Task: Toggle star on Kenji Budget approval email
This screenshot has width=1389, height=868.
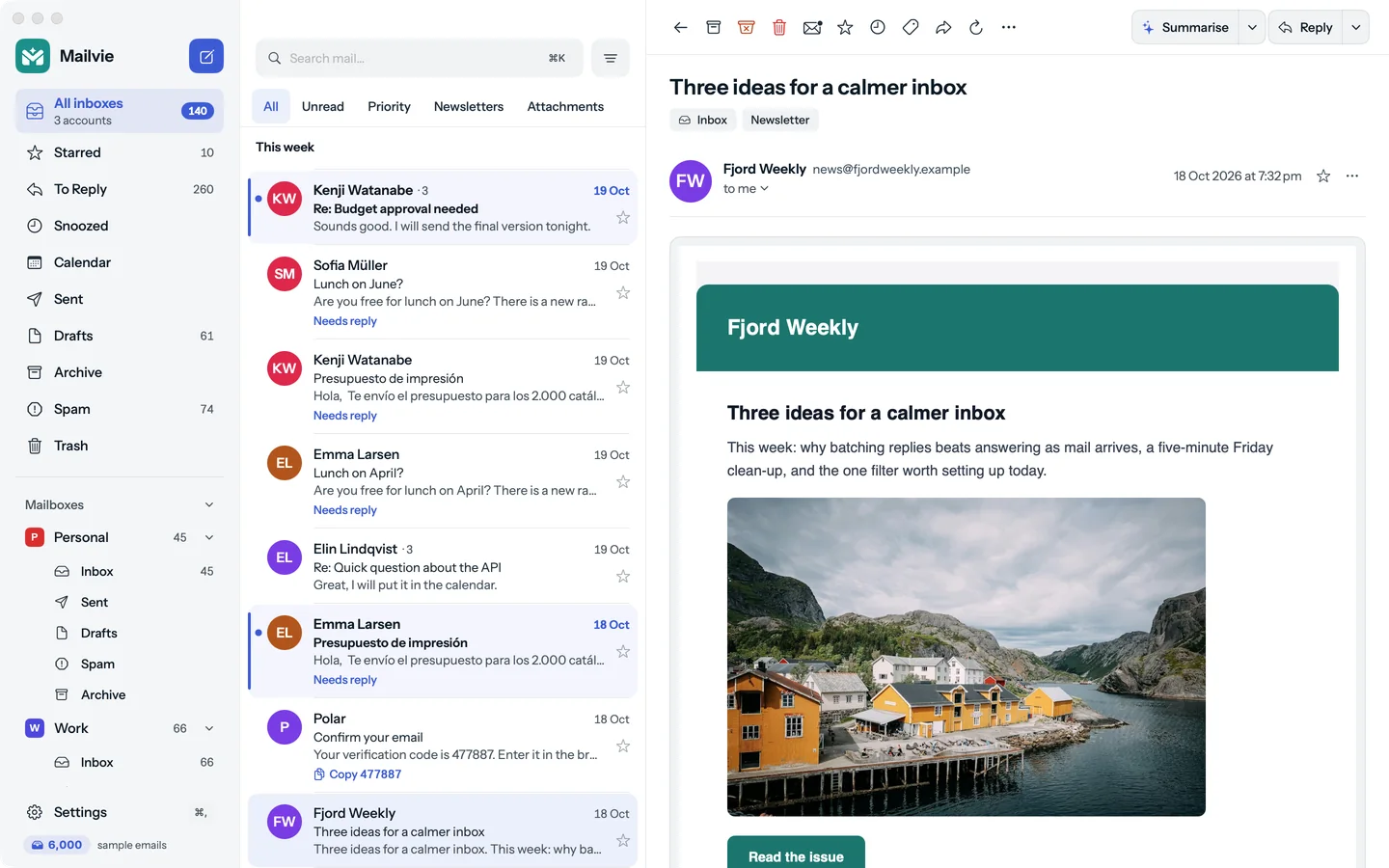Action: 623,218
